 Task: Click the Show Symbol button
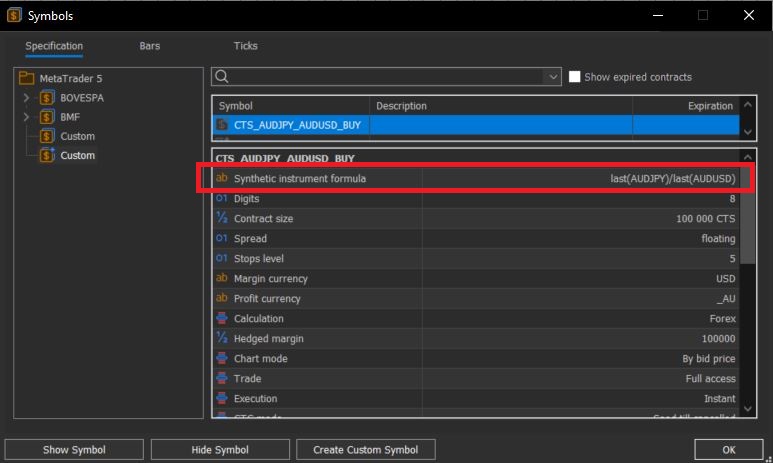(74, 450)
